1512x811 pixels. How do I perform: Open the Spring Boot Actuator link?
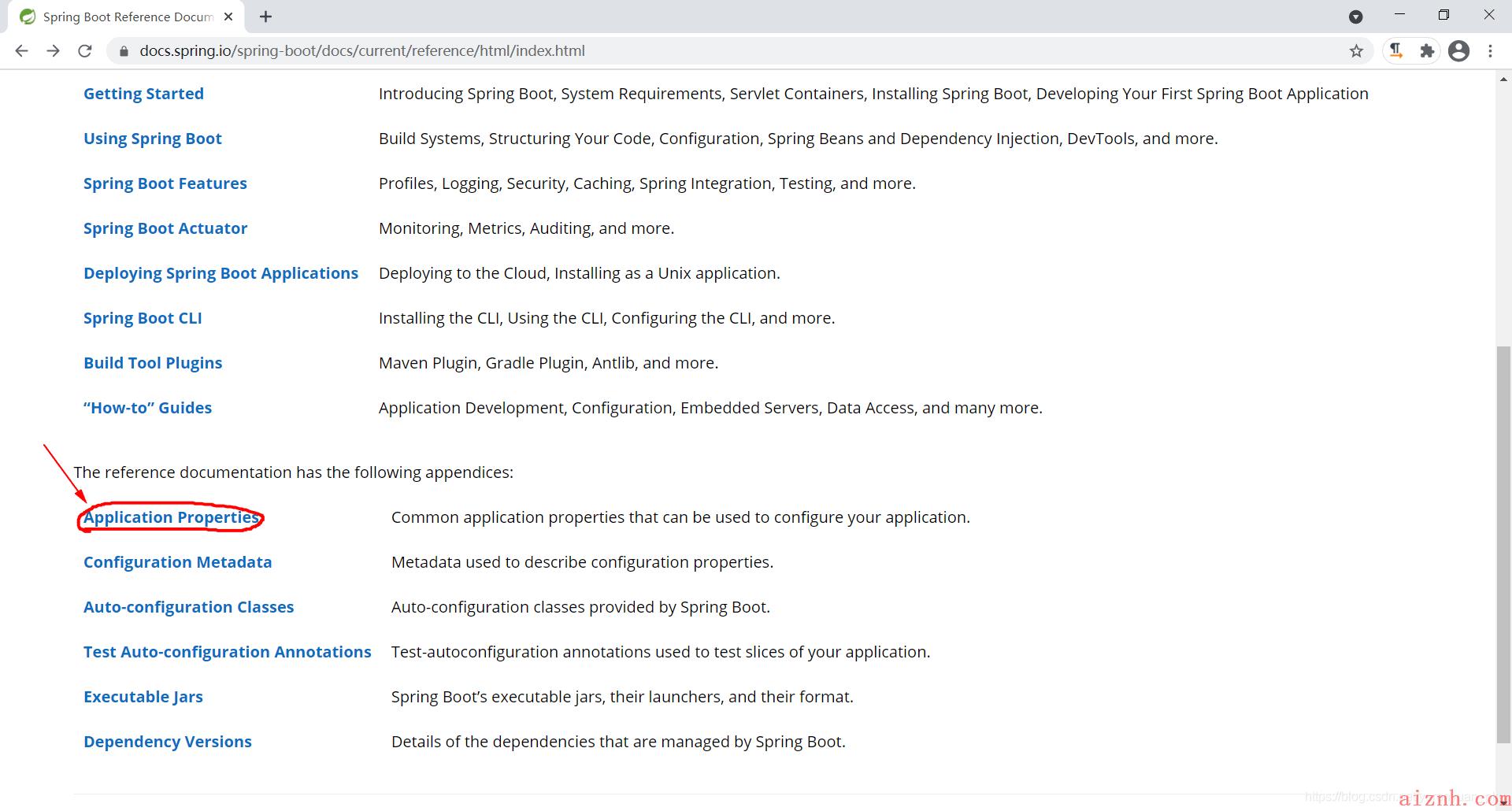tap(165, 228)
